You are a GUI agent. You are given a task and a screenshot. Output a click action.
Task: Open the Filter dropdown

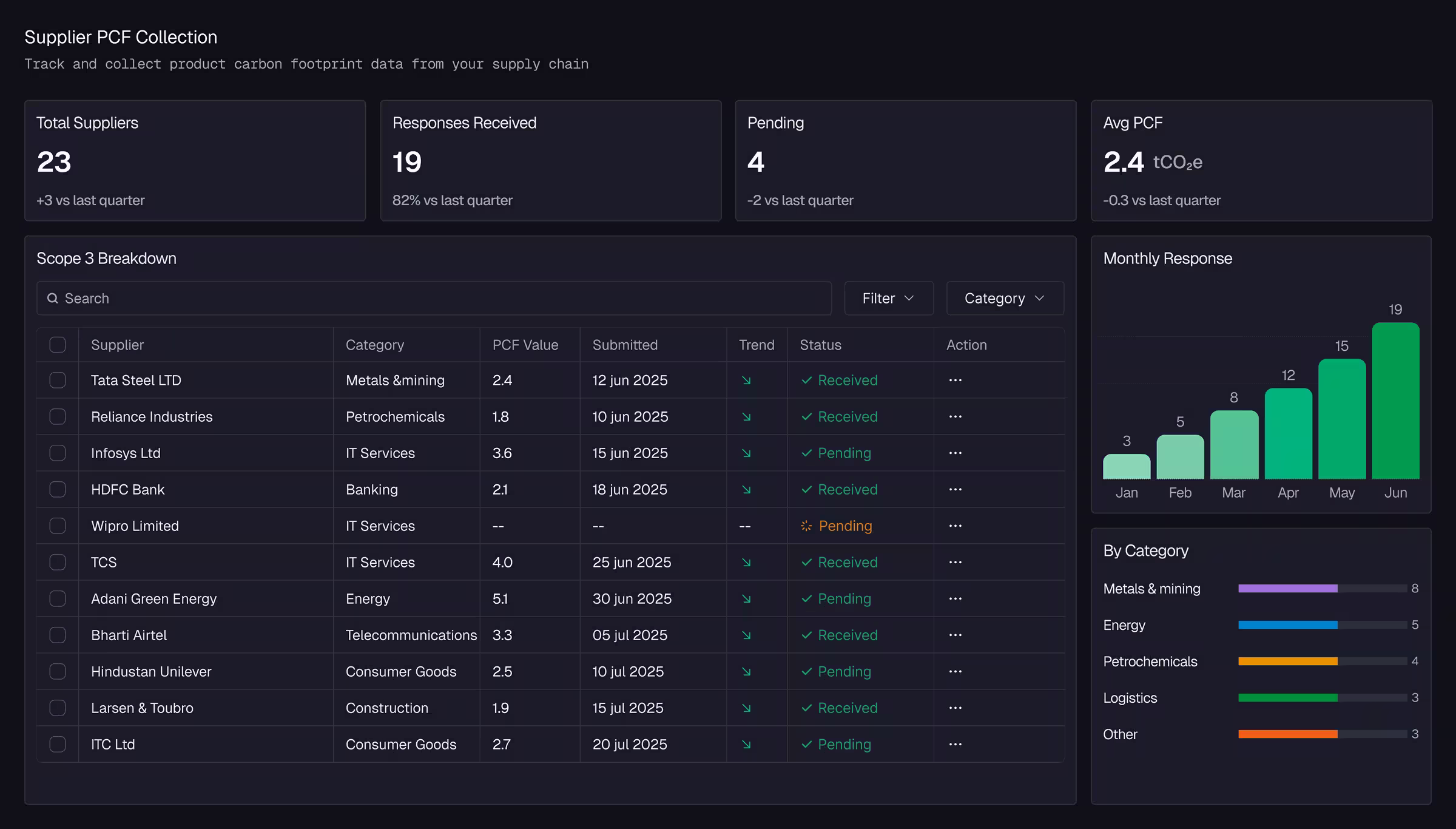(x=889, y=298)
